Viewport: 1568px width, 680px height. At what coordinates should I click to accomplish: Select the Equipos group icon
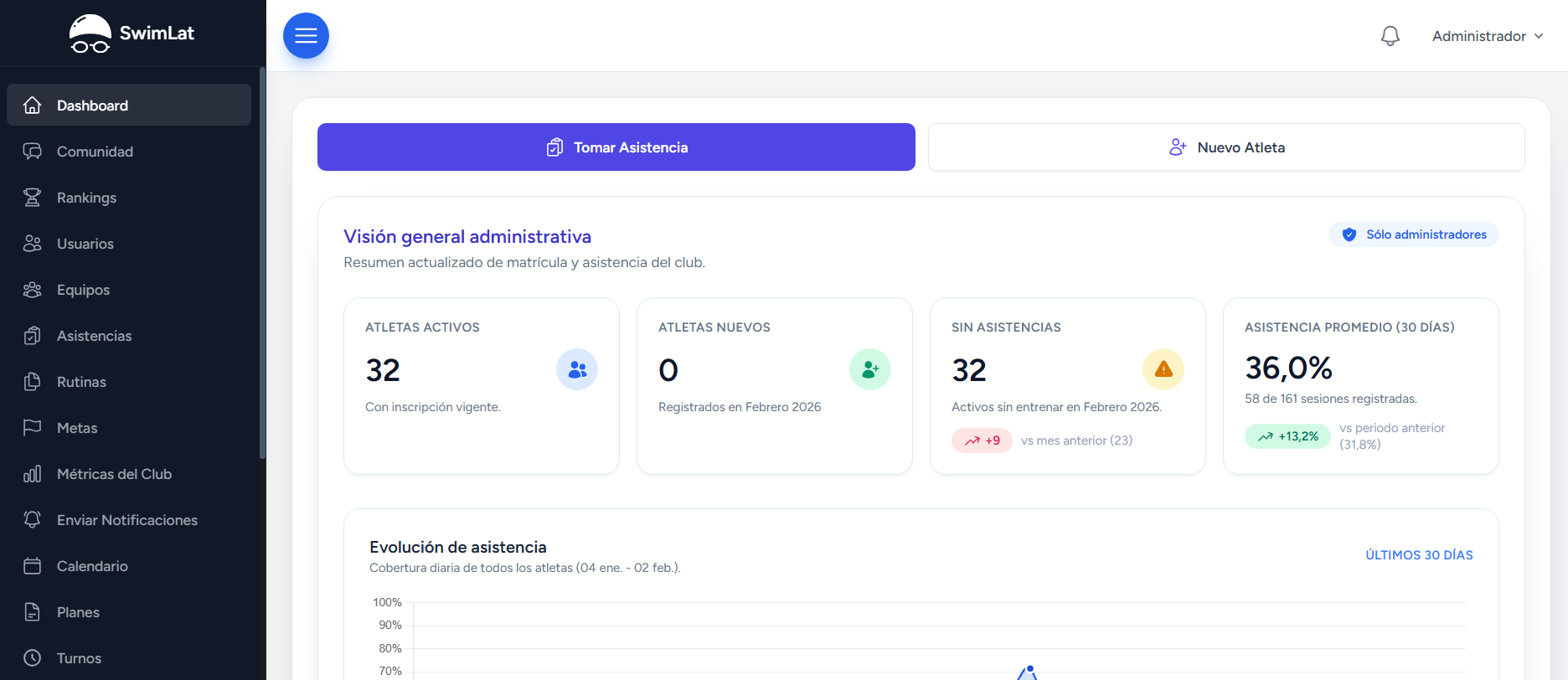coord(33,290)
